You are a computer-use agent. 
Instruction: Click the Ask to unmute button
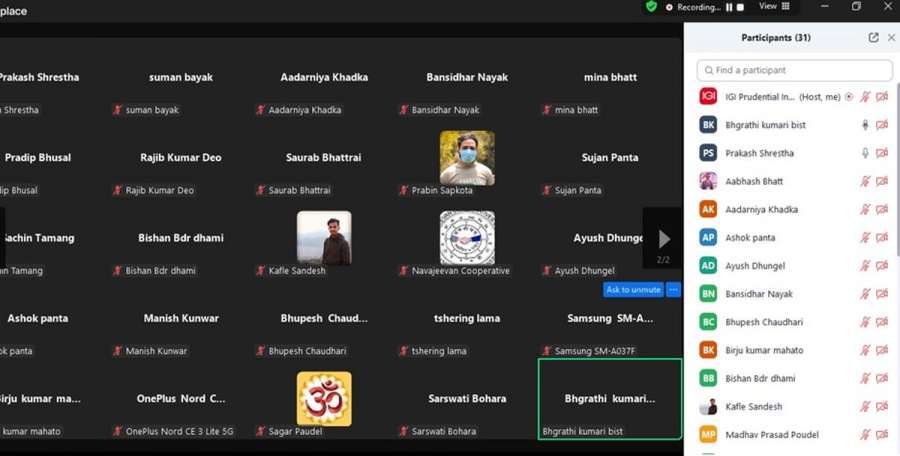click(x=633, y=289)
